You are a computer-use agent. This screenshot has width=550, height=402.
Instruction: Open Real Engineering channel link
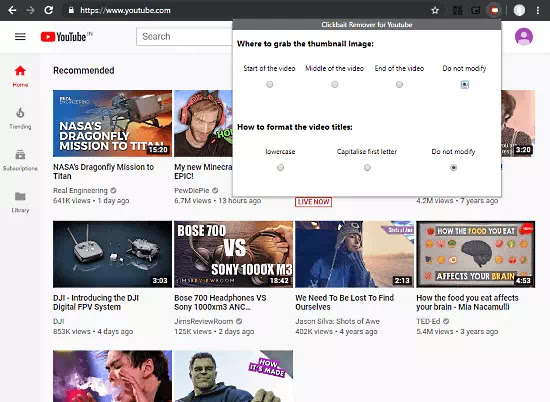point(80,190)
